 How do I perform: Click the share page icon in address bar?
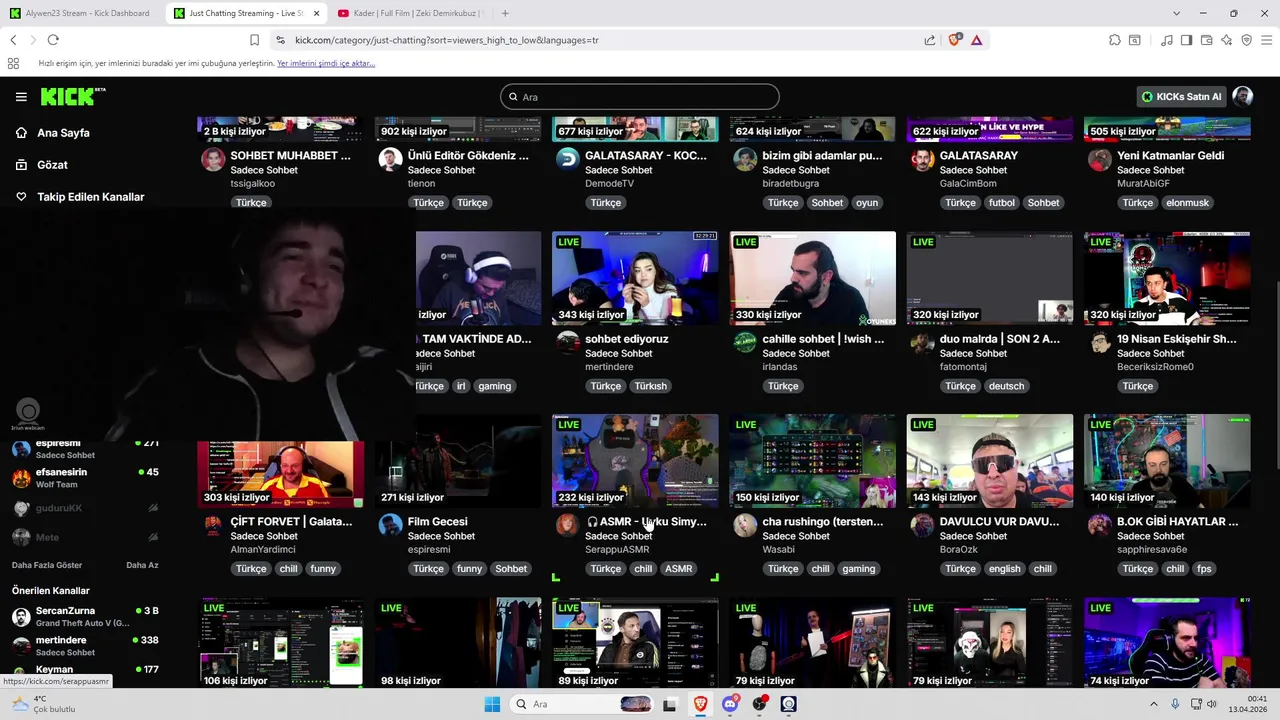930,40
